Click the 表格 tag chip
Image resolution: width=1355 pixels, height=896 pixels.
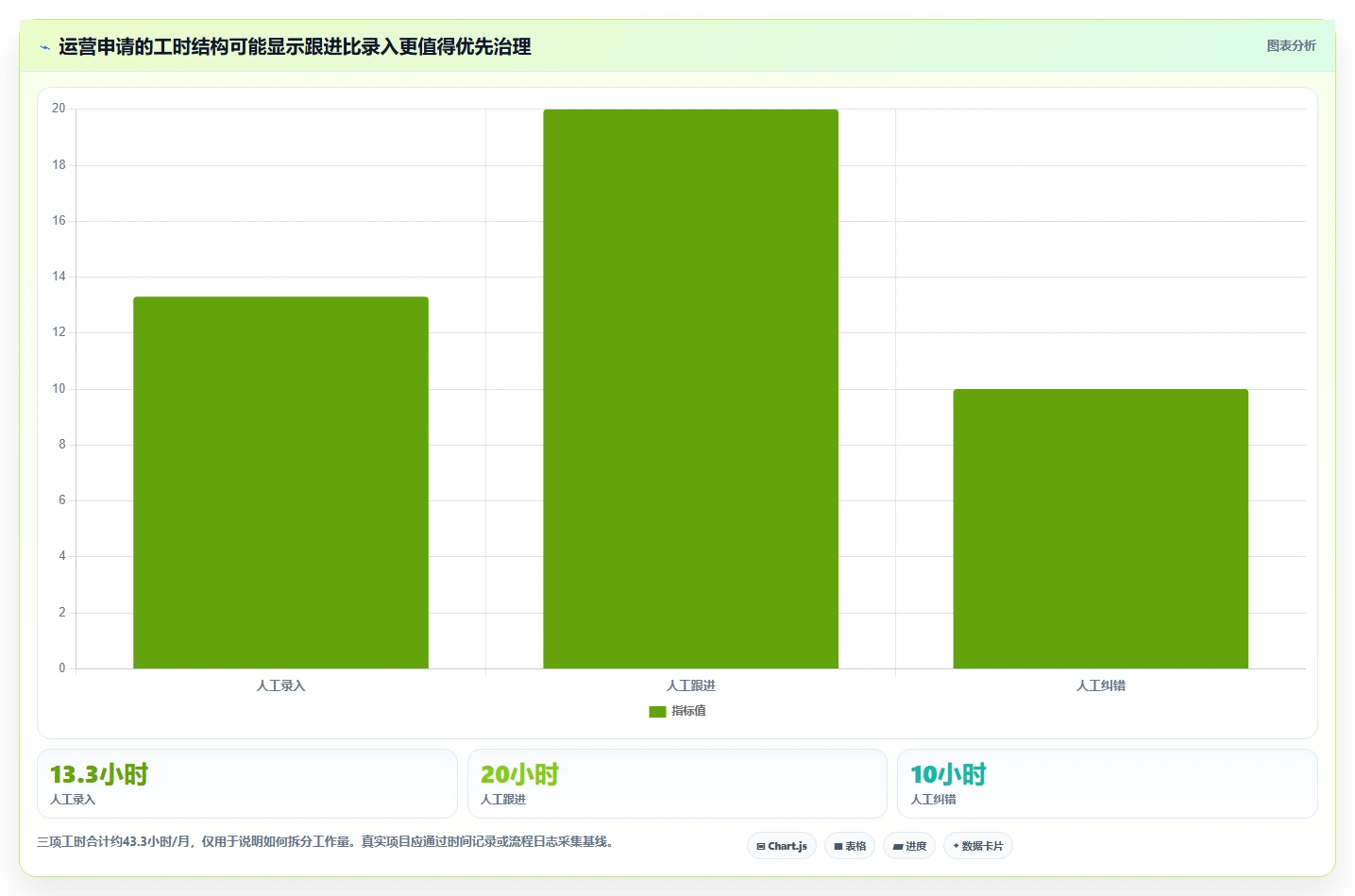pos(850,846)
